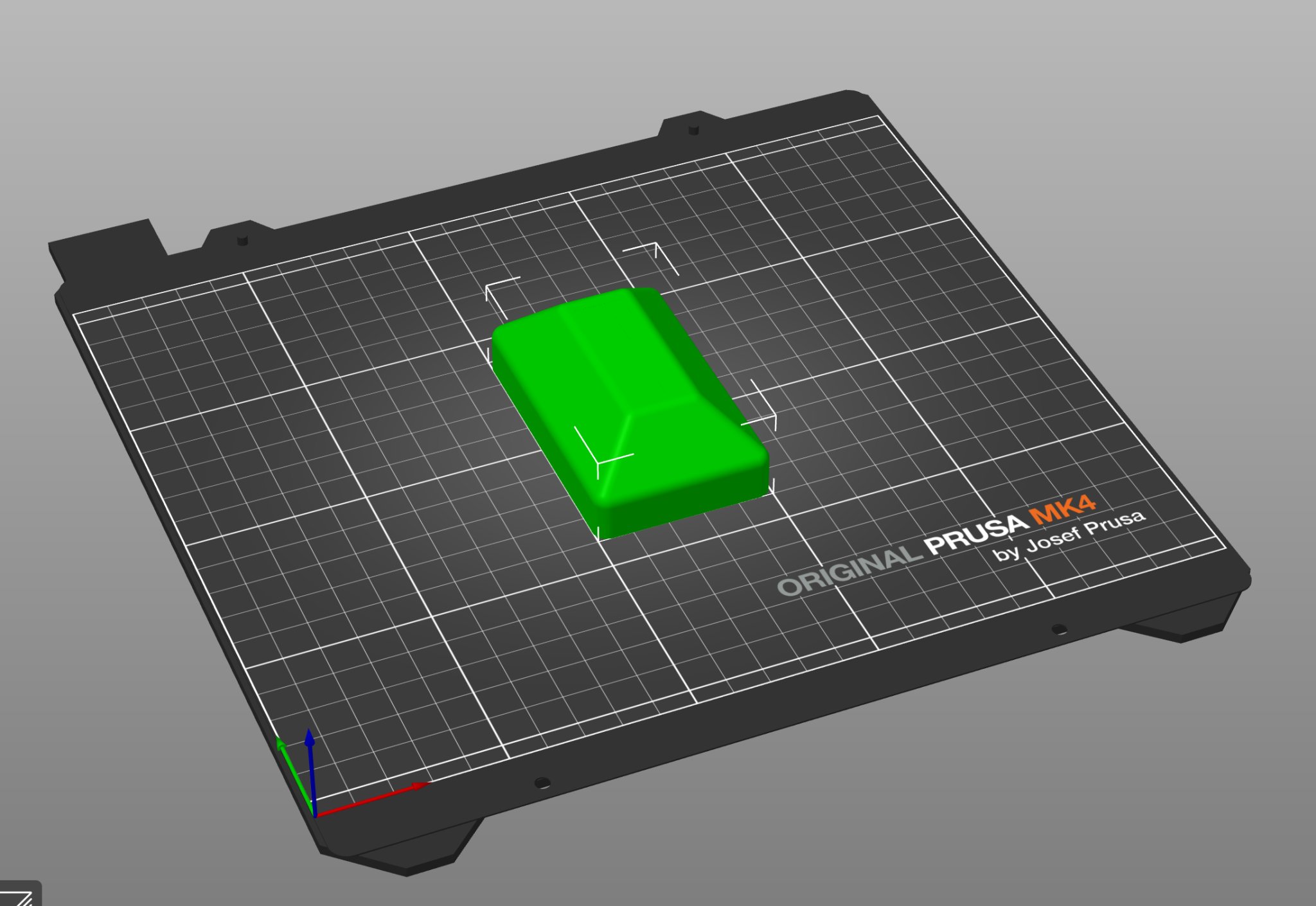Click the peg on the back-right bed tab
1316x906 pixels.
click(x=693, y=130)
